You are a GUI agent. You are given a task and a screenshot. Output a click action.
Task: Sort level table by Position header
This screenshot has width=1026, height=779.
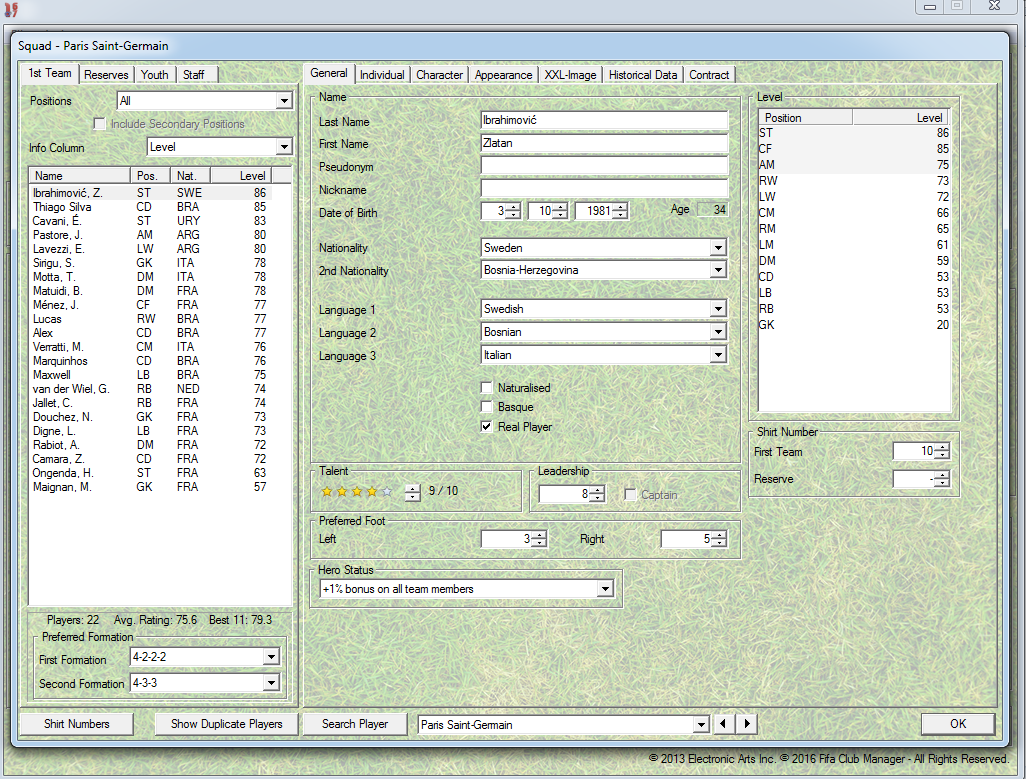[805, 118]
